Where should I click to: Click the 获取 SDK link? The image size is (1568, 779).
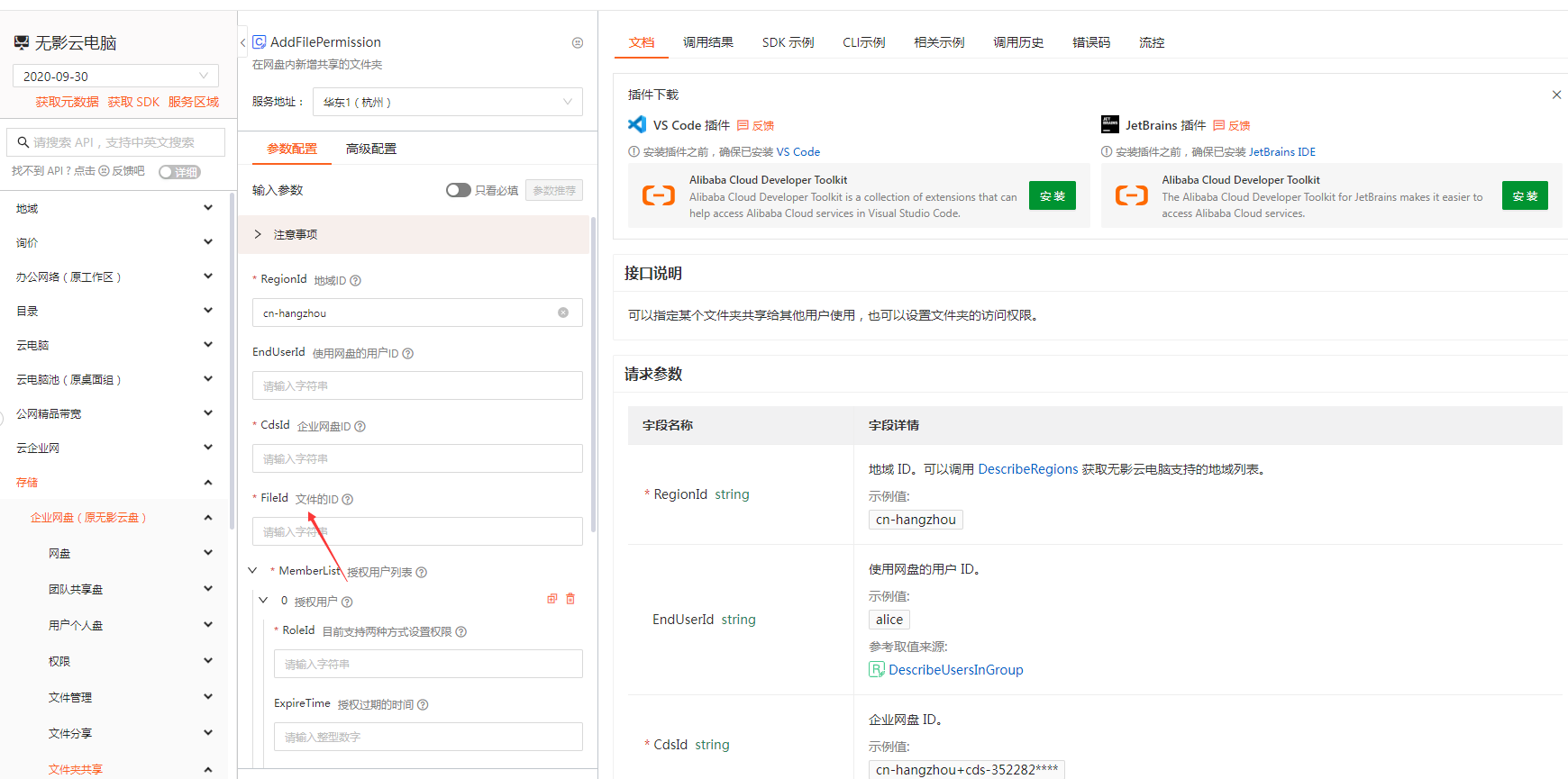(x=133, y=102)
